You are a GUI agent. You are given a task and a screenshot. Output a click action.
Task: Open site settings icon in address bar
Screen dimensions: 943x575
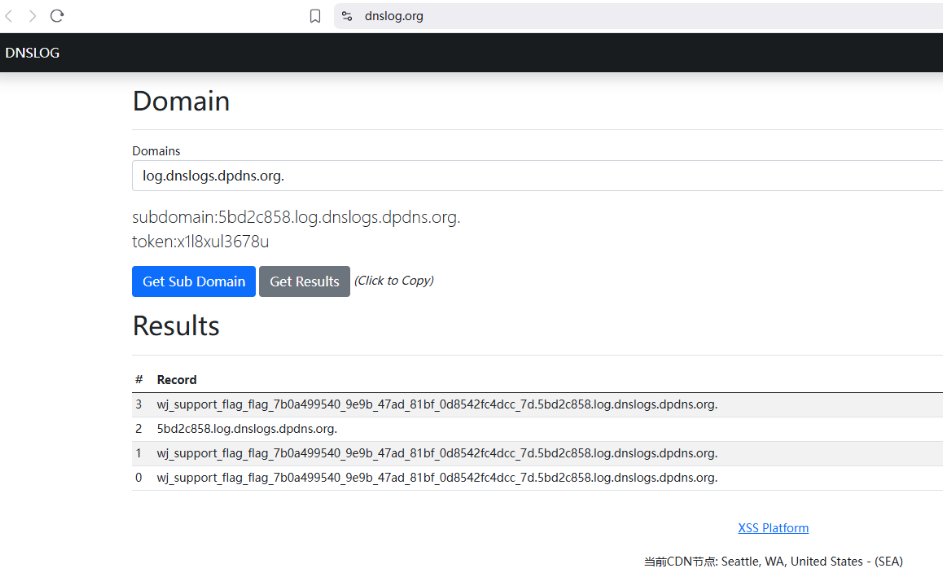pos(347,16)
